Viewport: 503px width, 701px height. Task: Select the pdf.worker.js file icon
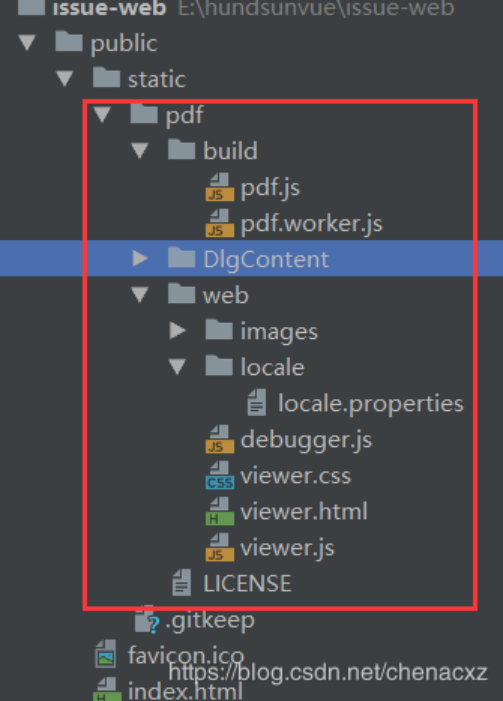[220, 223]
